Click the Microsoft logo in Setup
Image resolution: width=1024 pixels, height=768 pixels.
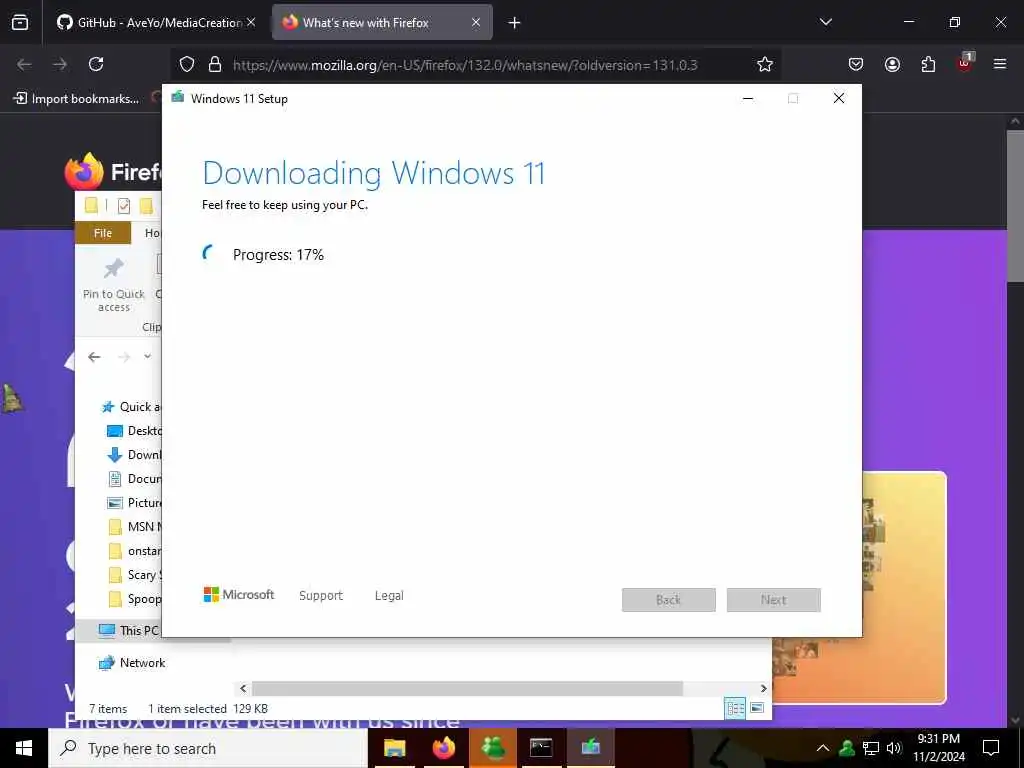coord(239,594)
